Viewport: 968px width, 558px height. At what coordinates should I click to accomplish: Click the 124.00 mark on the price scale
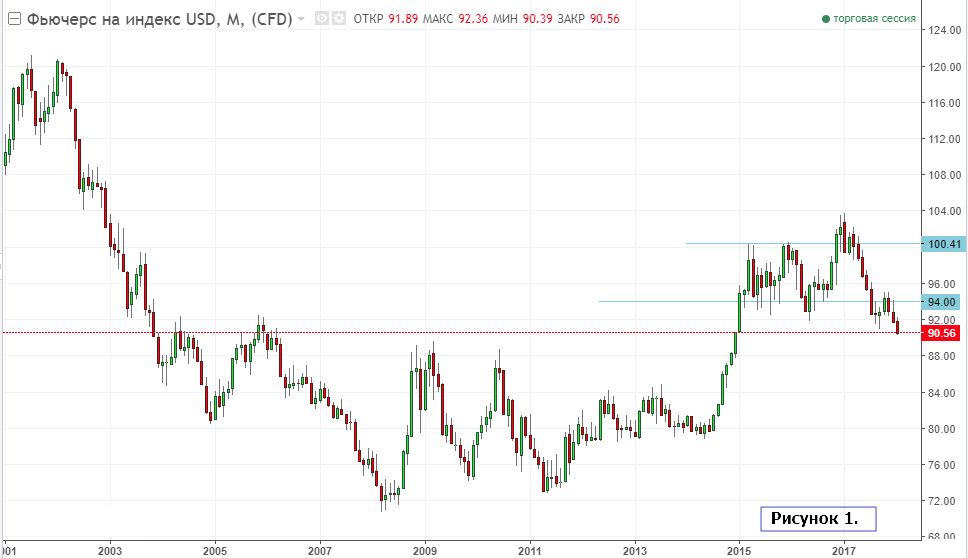[942, 30]
